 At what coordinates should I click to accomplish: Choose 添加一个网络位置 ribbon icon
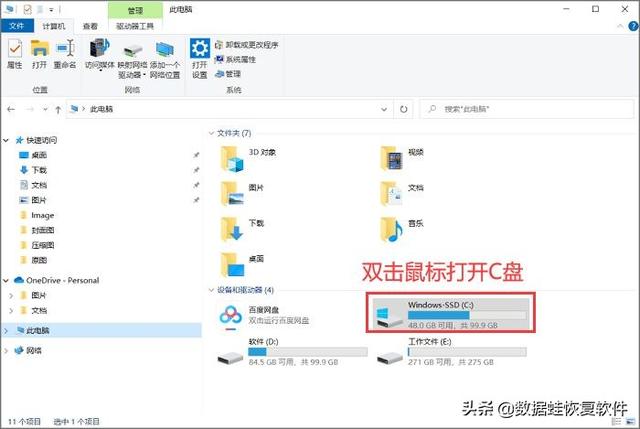click(164, 59)
